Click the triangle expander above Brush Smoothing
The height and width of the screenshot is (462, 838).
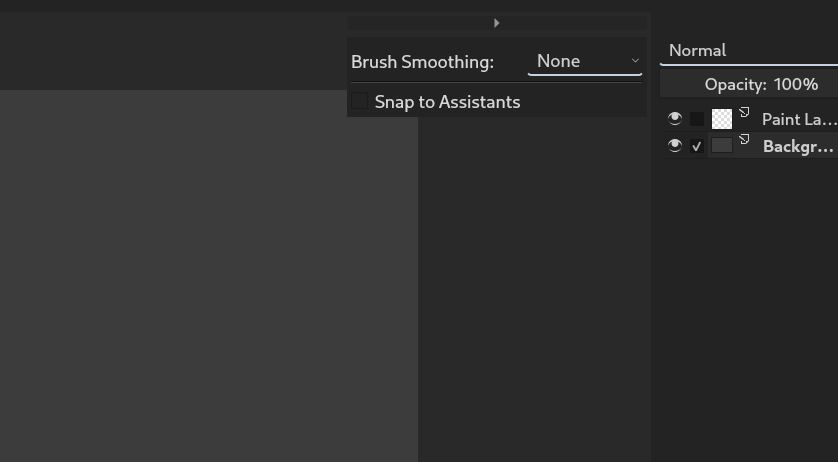tap(496, 23)
